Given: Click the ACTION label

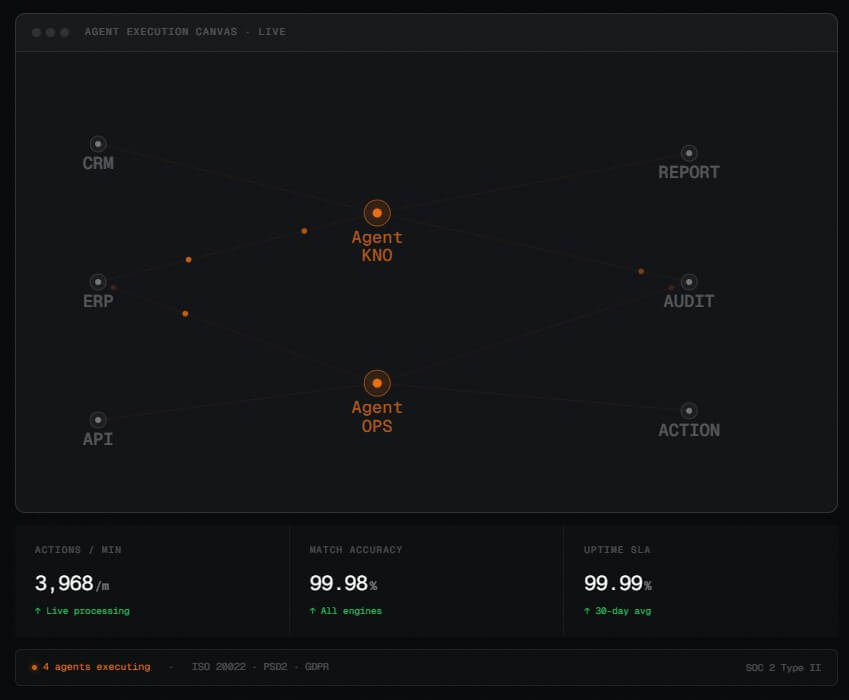Looking at the screenshot, I should (689, 430).
